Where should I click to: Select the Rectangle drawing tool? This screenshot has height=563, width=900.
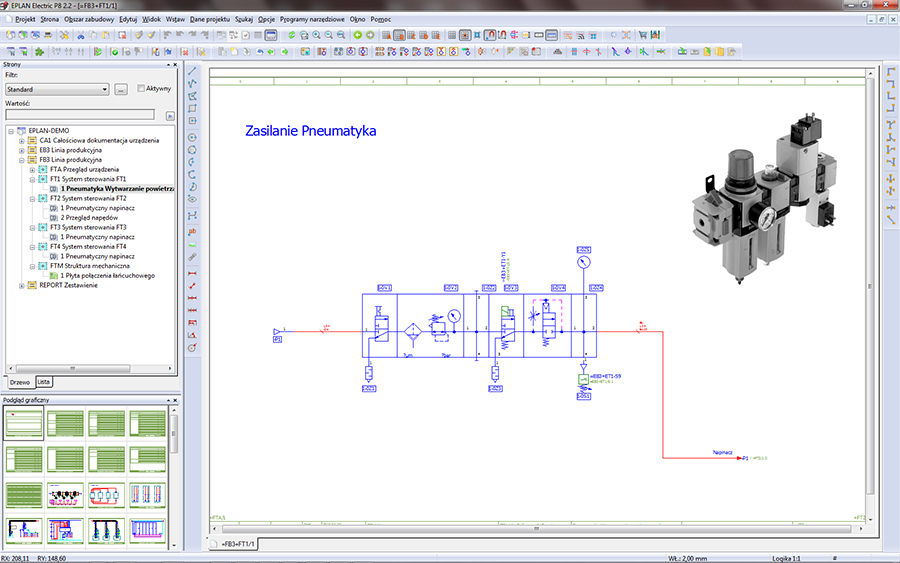coord(192,108)
